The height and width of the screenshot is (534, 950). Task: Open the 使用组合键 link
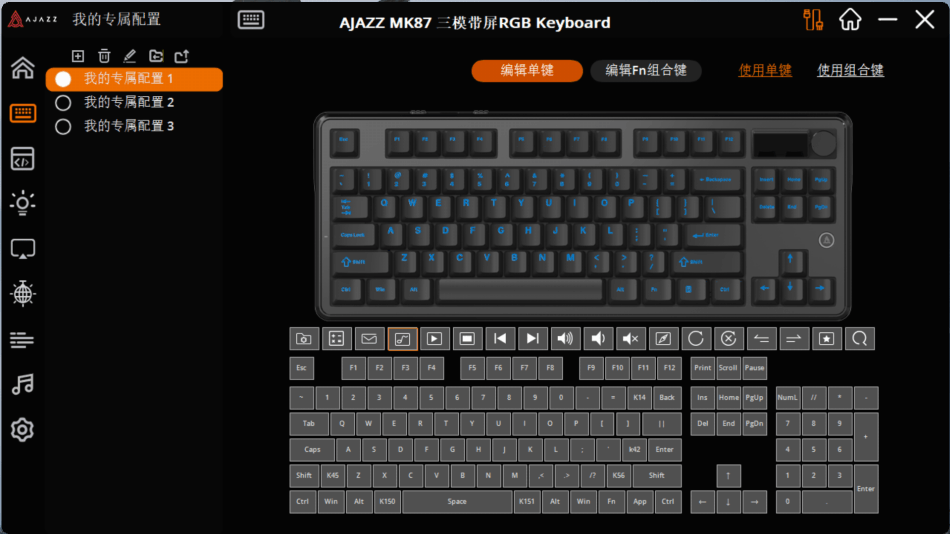pos(850,70)
